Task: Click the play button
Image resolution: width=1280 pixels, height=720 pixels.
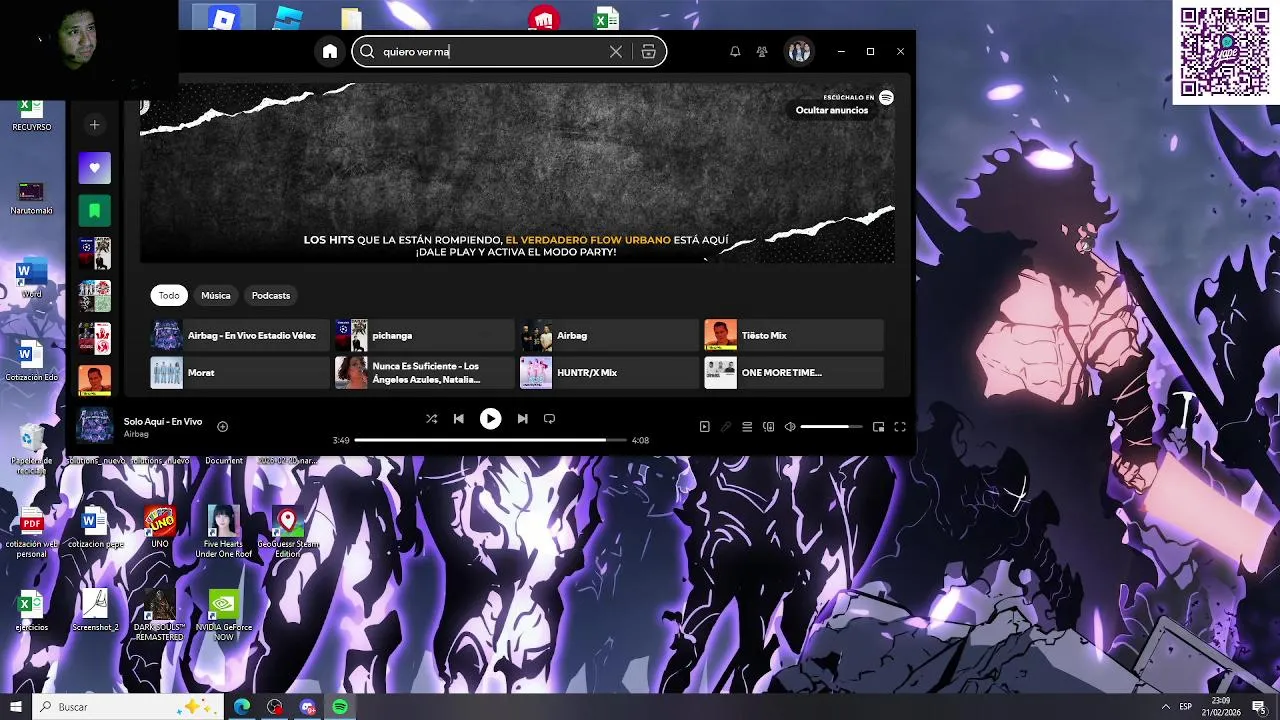Action: (490, 419)
